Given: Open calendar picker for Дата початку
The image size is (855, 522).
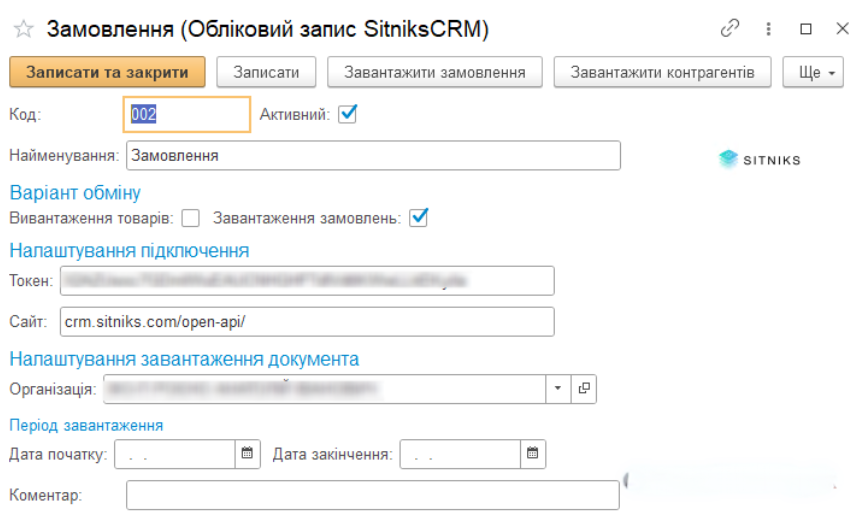Looking at the screenshot, I should [248, 453].
